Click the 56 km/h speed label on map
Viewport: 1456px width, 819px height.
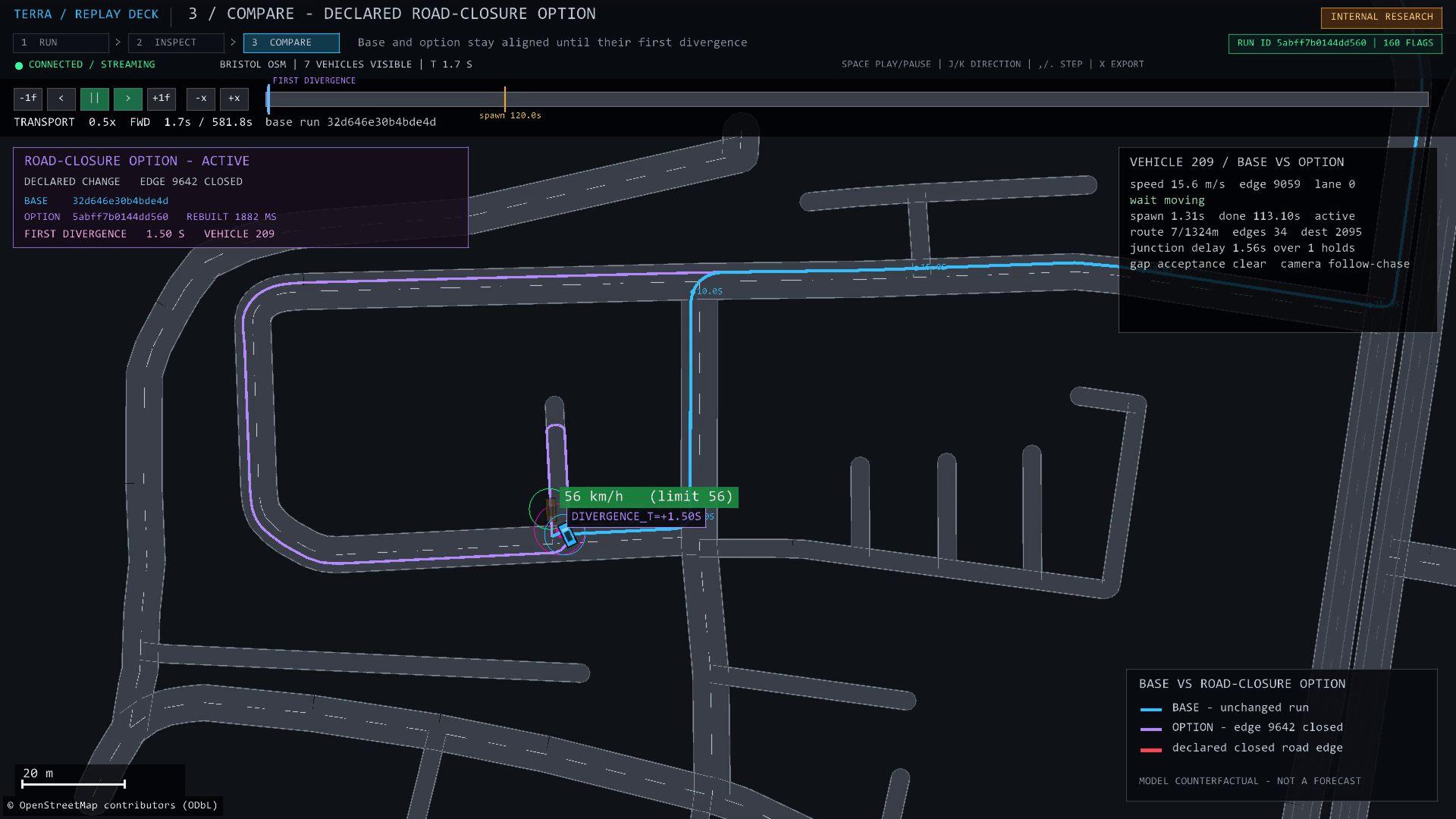point(648,497)
